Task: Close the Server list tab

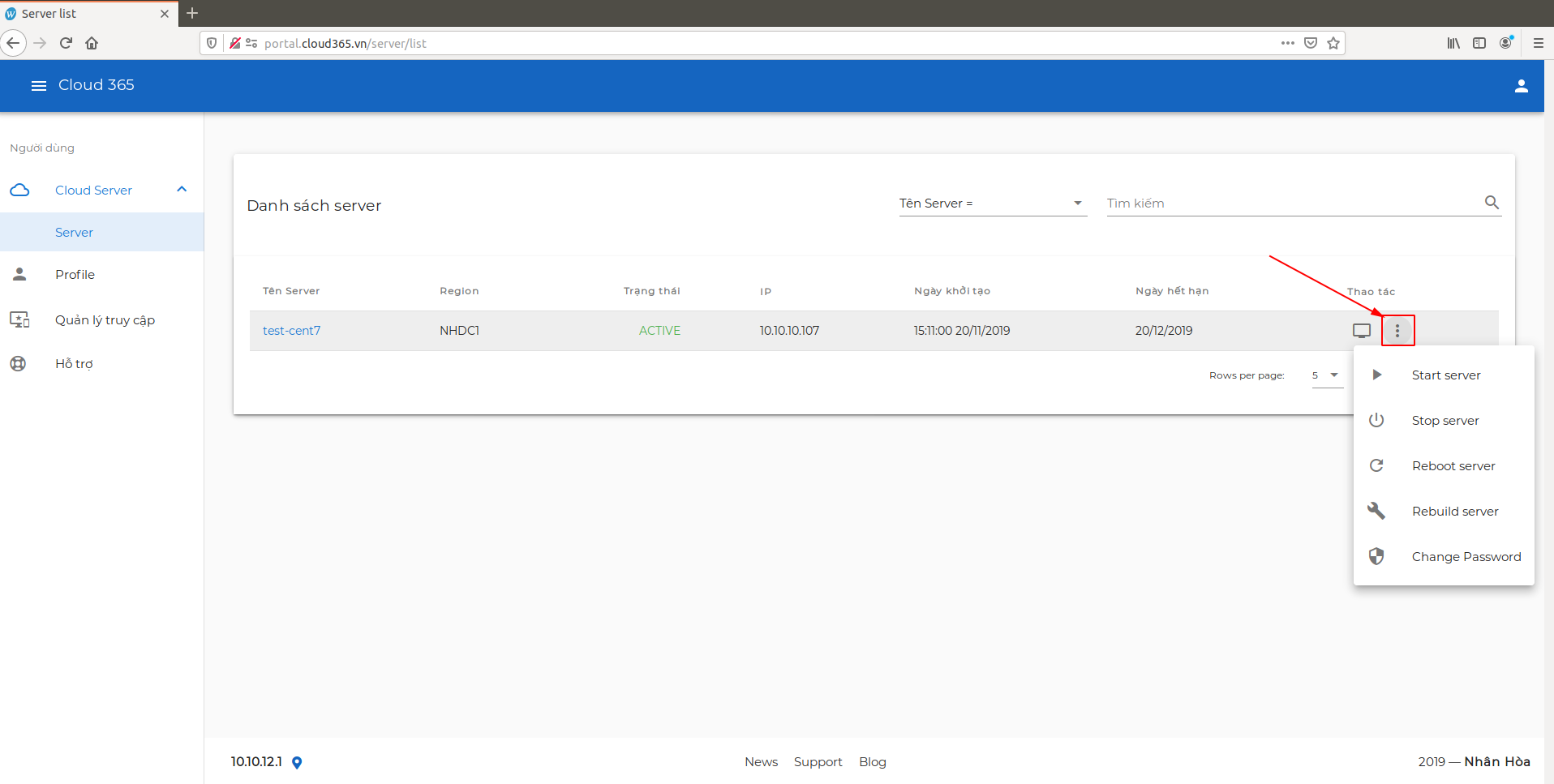Action: pos(165,14)
